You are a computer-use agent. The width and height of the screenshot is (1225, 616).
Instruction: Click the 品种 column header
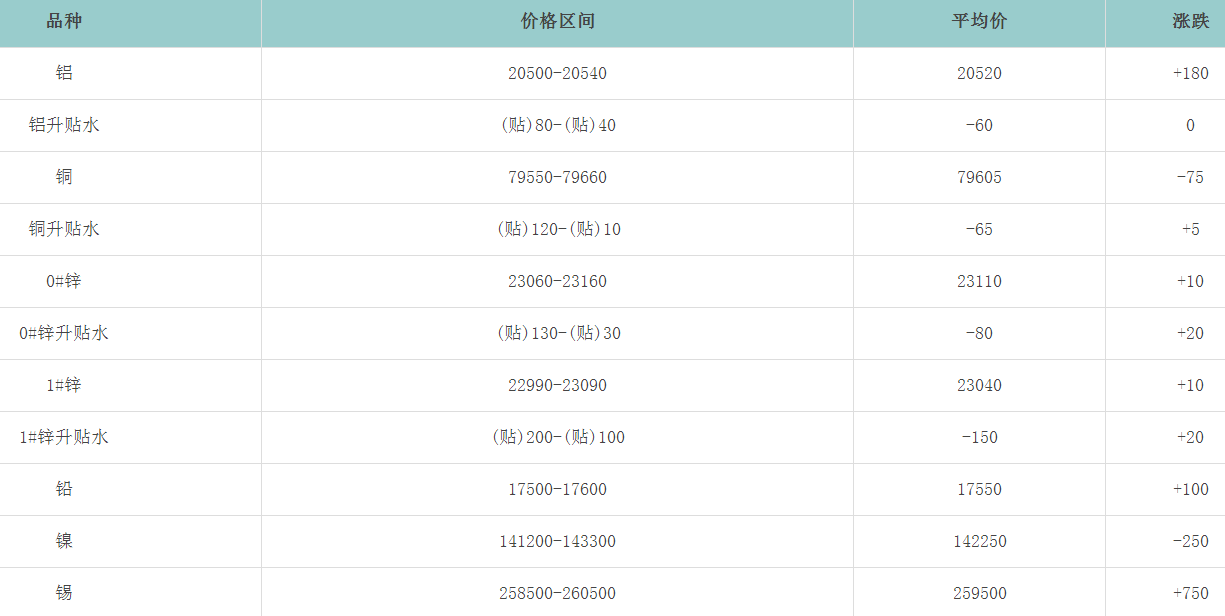64,22
